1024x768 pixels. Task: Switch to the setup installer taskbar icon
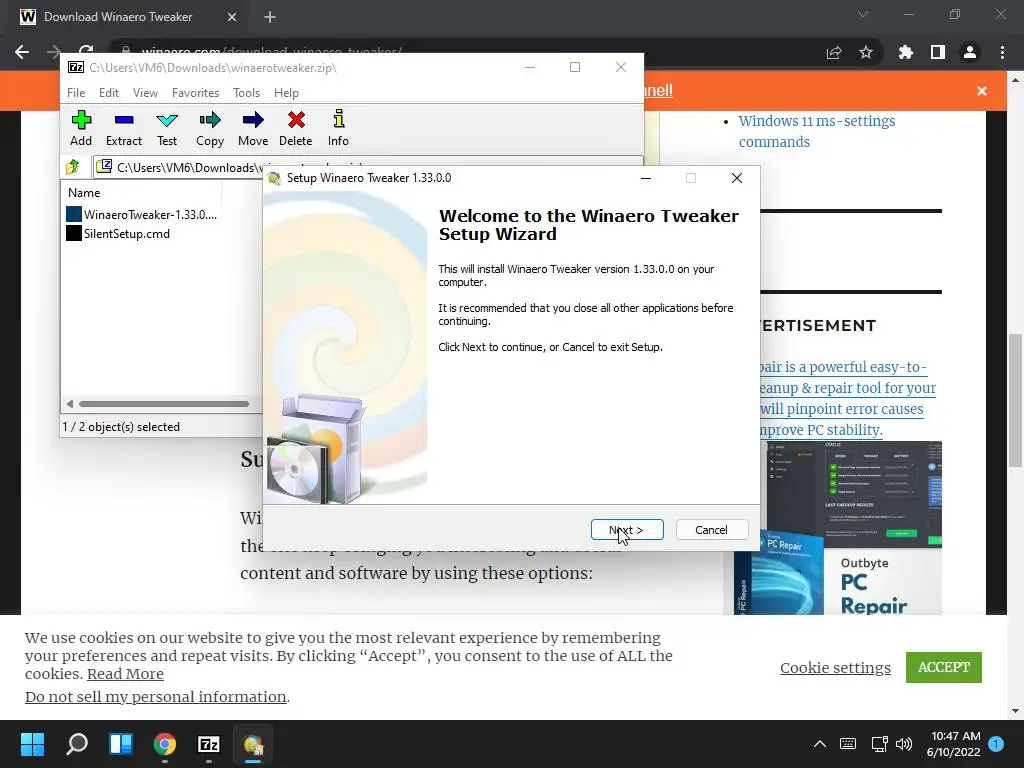coord(253,744)
